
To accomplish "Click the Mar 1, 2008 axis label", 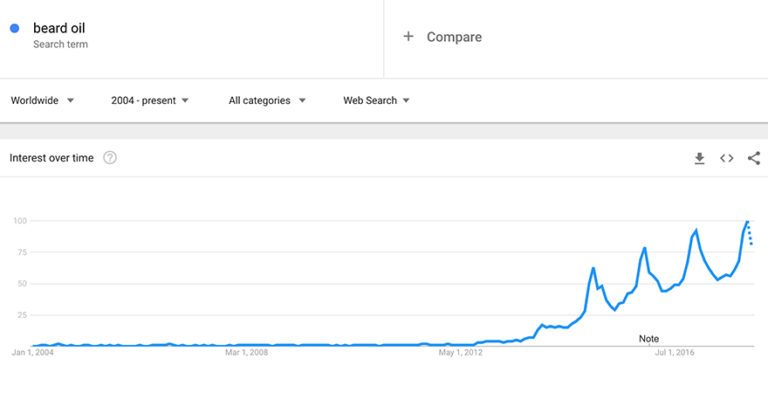I will [246, 352].
